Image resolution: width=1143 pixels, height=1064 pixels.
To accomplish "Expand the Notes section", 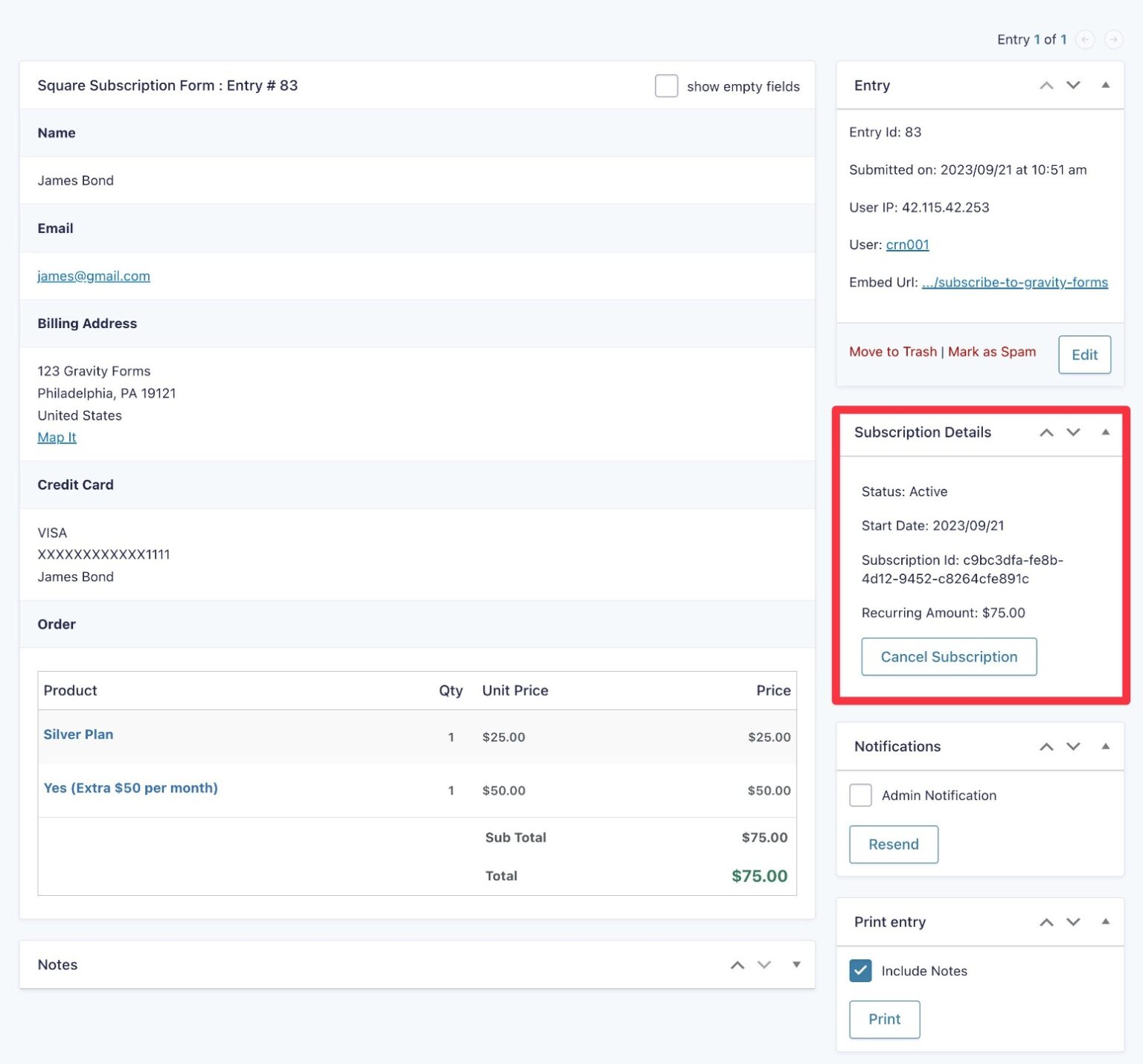I will click(x=796, y=964).
